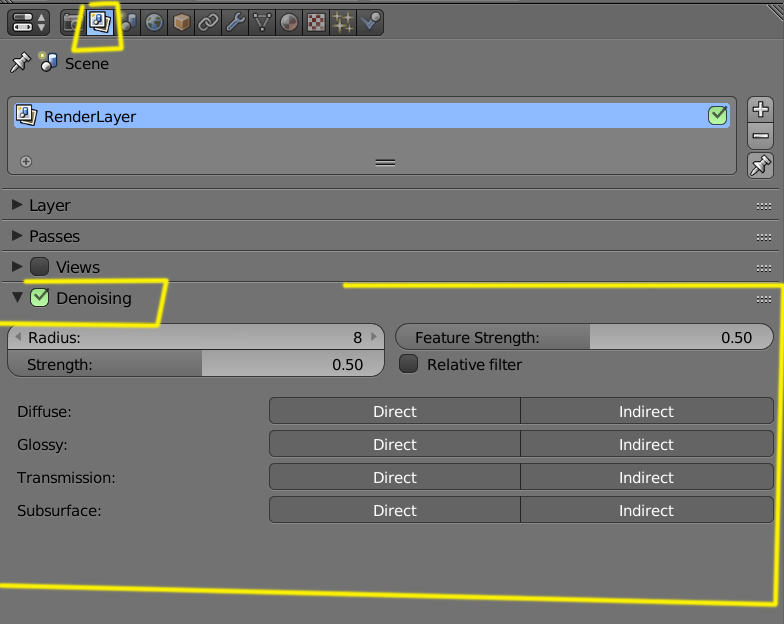Adjust the Feature Strength slider
This screenshot has width=784, height=624.
(x=584, y=337)
